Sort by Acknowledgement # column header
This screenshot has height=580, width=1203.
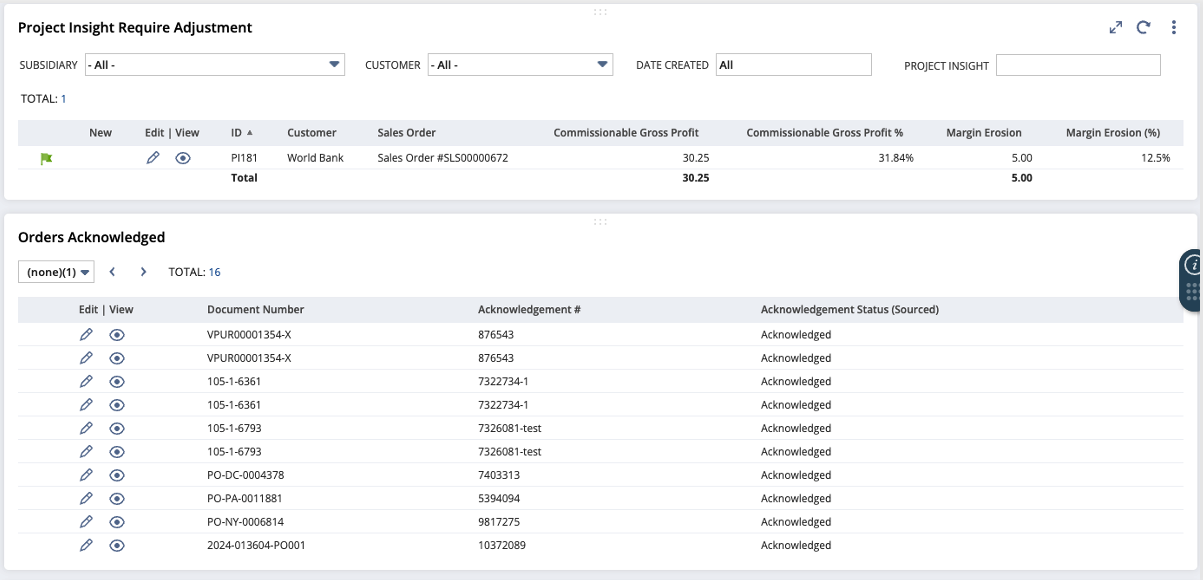coord(529,310)
